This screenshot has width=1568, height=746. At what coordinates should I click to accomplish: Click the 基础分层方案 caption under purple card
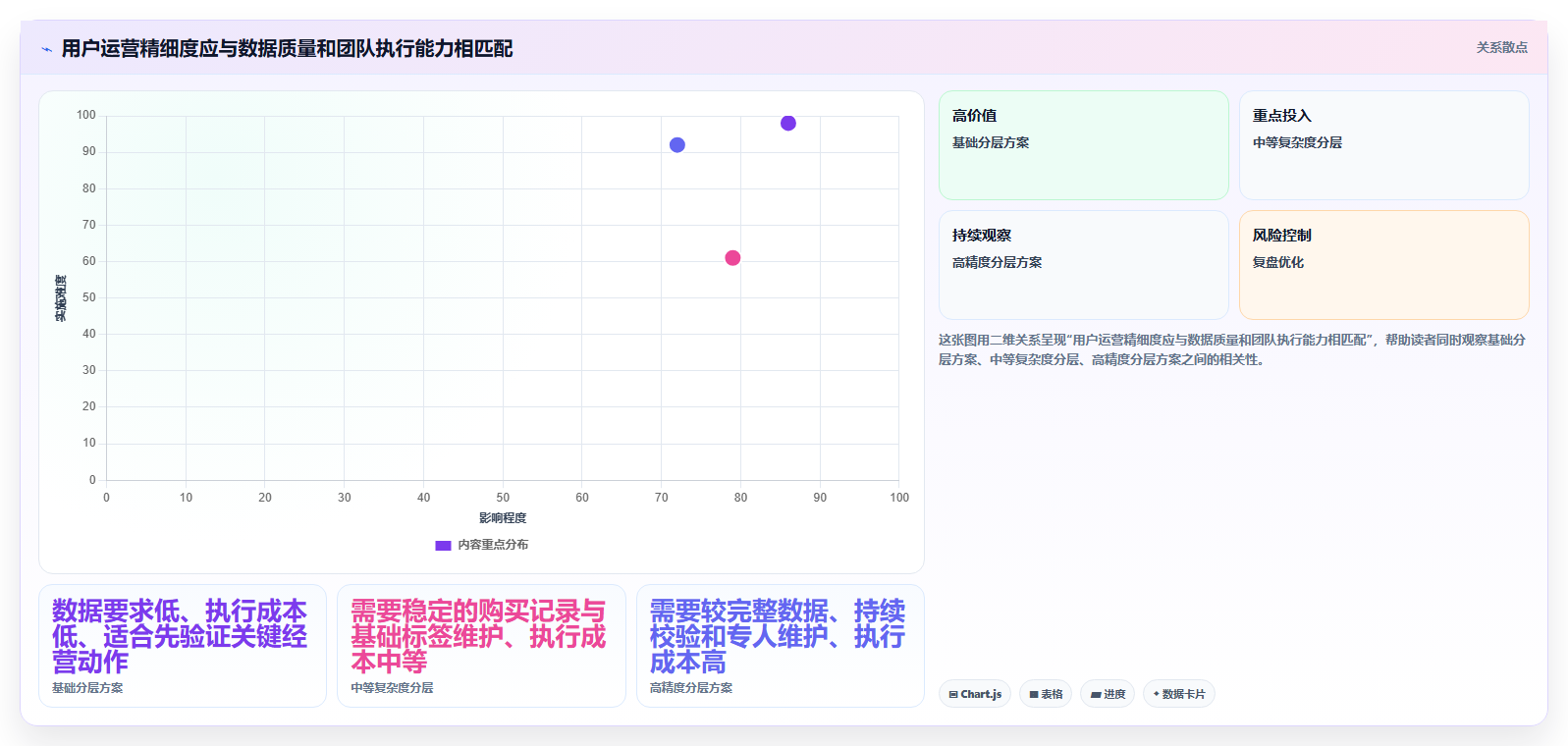pyautogui.click(x=87, y=688)
